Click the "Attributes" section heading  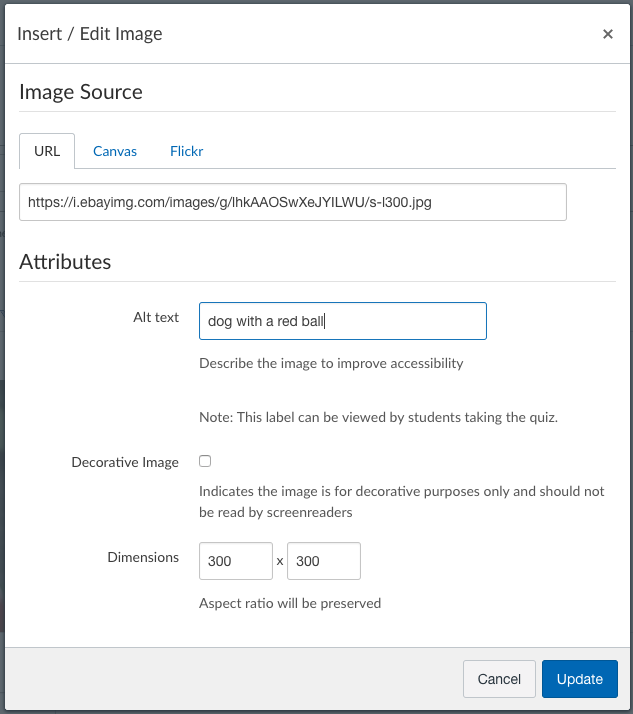click(65, 262)
